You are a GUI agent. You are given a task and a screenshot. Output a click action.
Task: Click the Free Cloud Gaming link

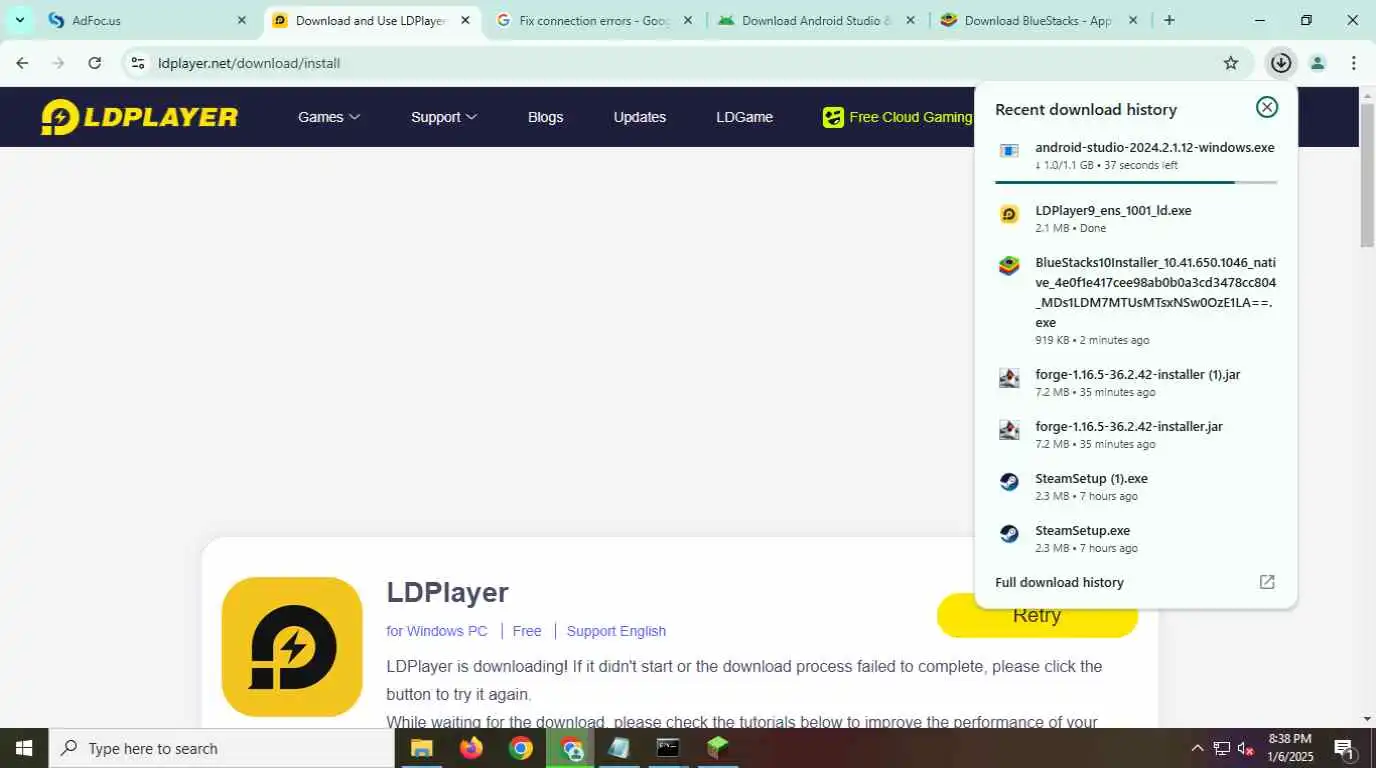click(910, 117)
